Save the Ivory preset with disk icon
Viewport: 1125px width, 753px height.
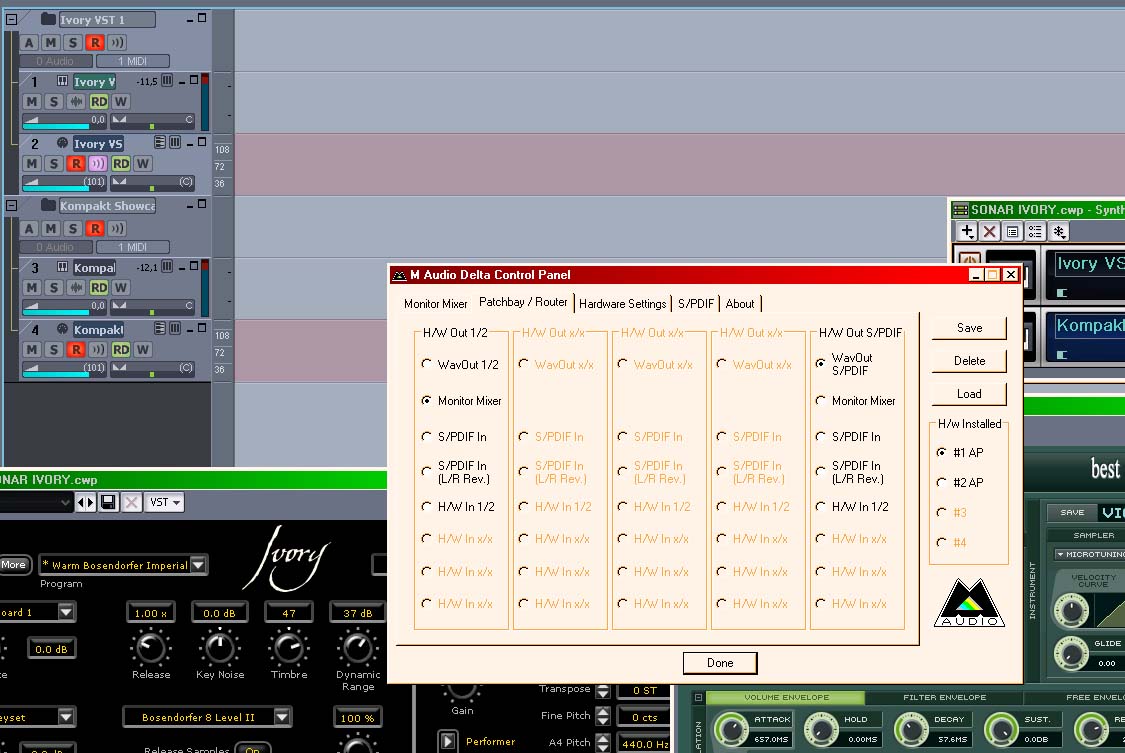[108, 502]
